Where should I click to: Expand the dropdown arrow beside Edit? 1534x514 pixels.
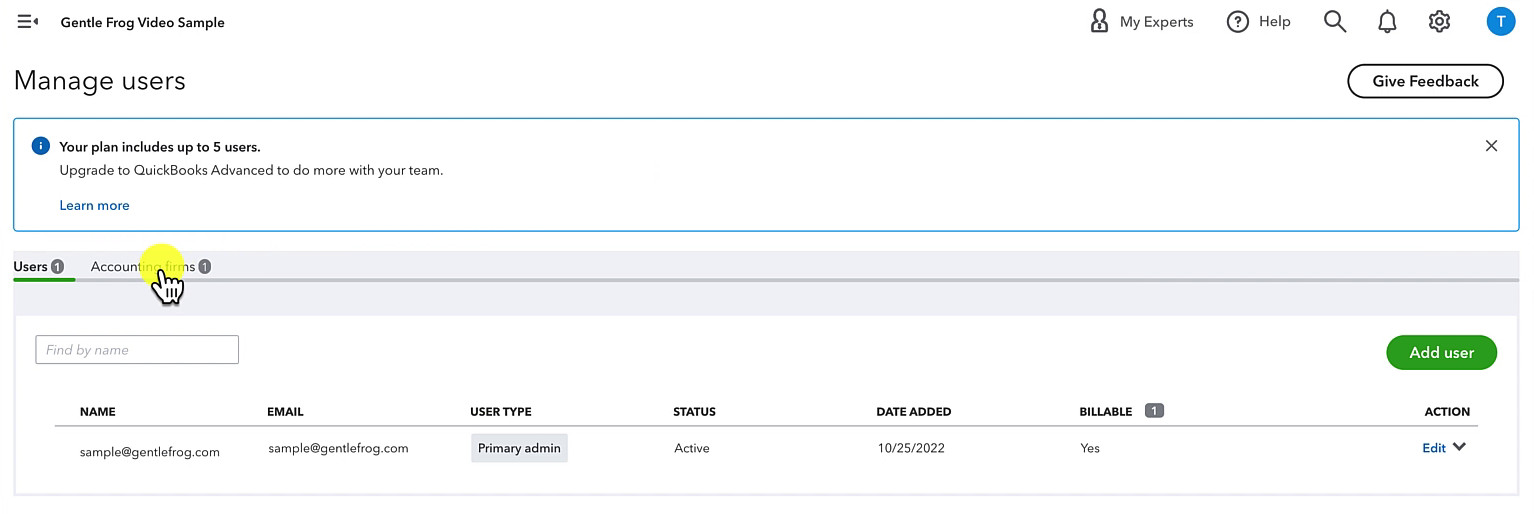coord(1460,447)
